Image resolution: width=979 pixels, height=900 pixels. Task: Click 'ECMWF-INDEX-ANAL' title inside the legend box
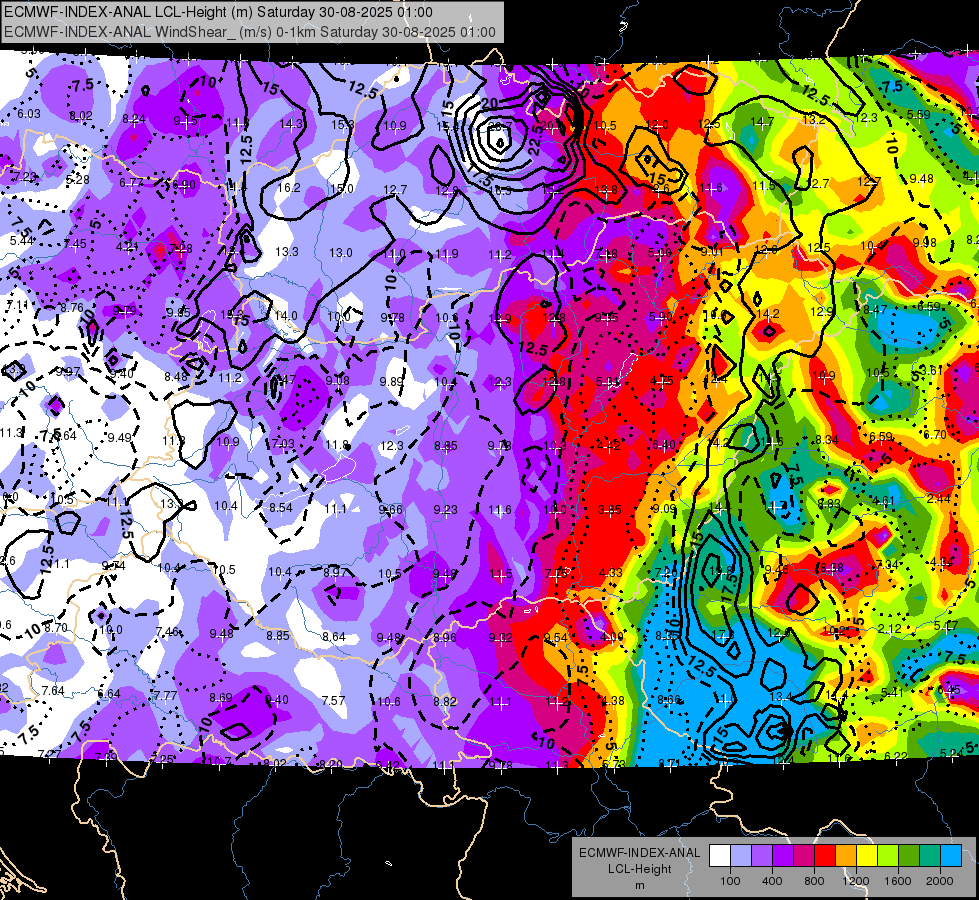(639, 853)
